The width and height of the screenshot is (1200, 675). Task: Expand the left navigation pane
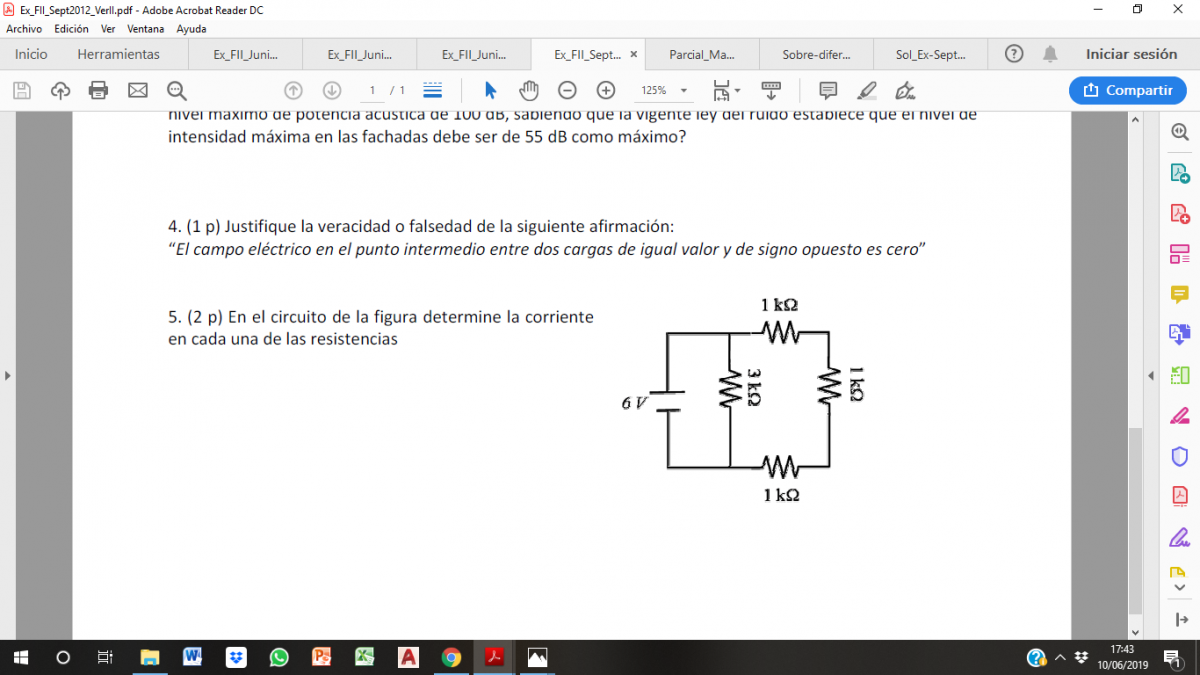7,376
